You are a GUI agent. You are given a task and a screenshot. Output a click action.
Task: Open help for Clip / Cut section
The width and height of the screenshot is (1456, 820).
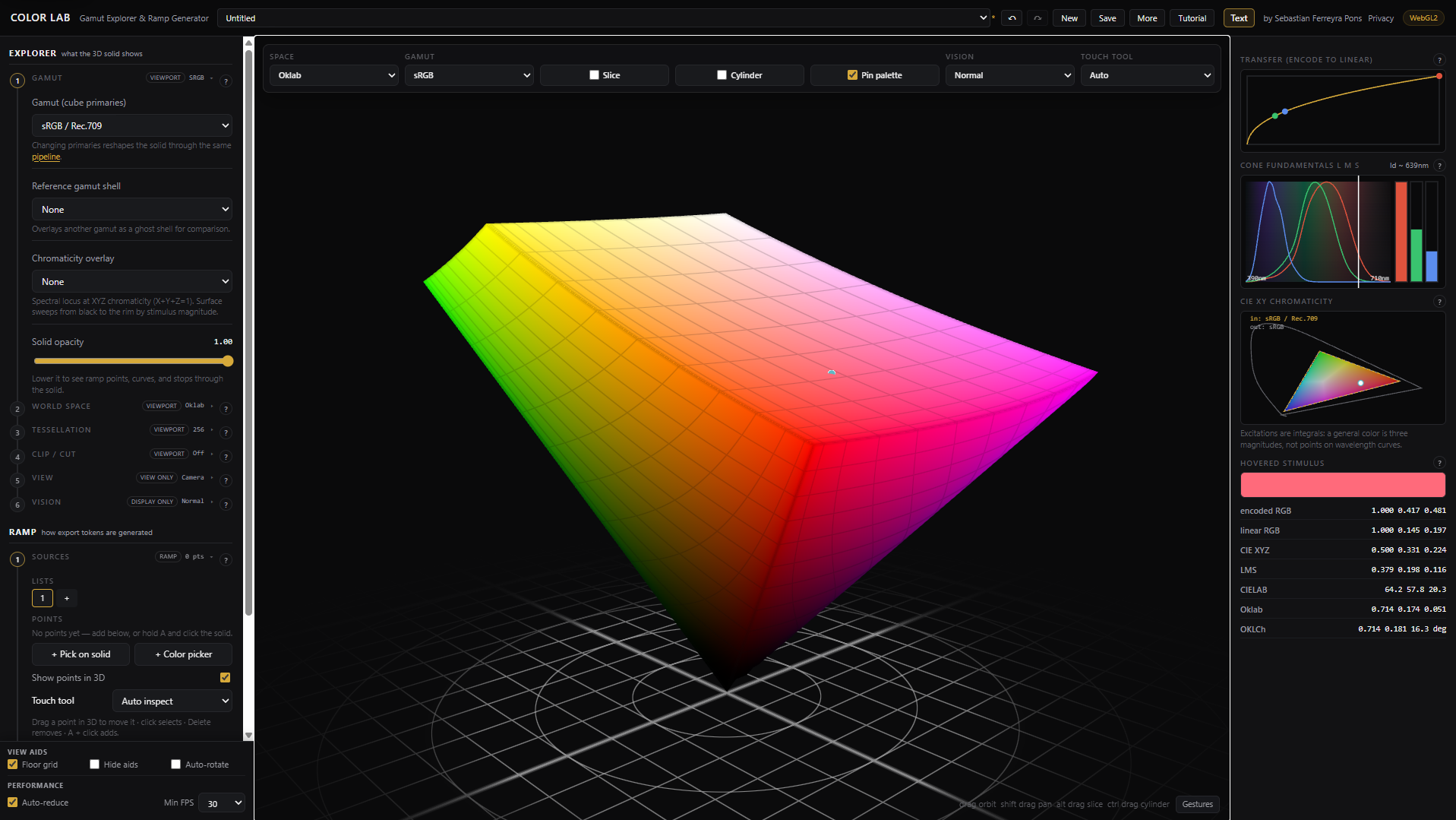tap(226, 457)
